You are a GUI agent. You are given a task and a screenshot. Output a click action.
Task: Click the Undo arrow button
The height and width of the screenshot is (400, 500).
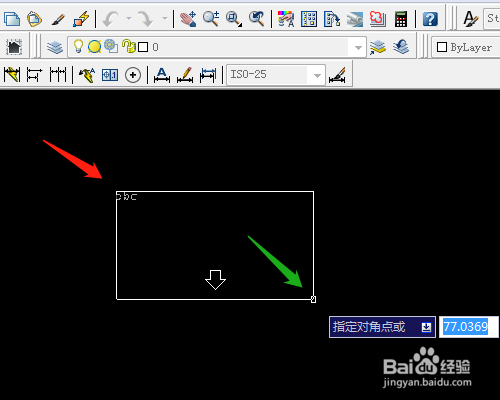coord(110,19)
